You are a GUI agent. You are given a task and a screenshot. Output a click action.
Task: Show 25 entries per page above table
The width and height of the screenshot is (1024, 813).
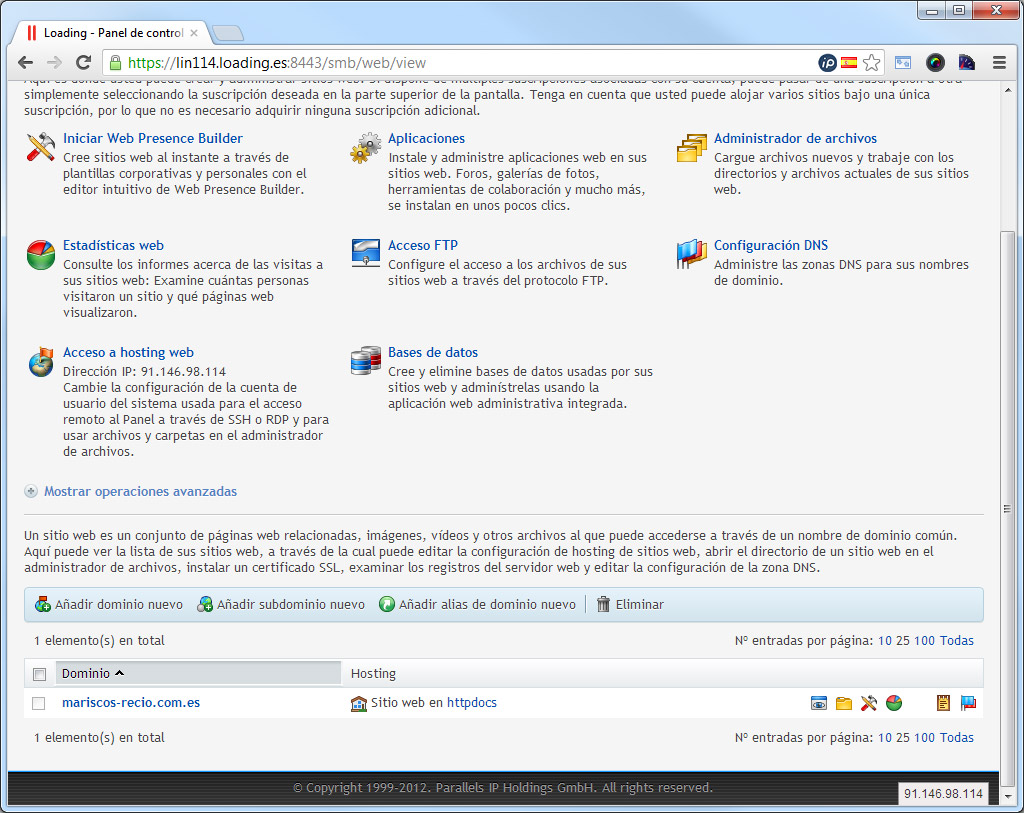click(903, 641)
